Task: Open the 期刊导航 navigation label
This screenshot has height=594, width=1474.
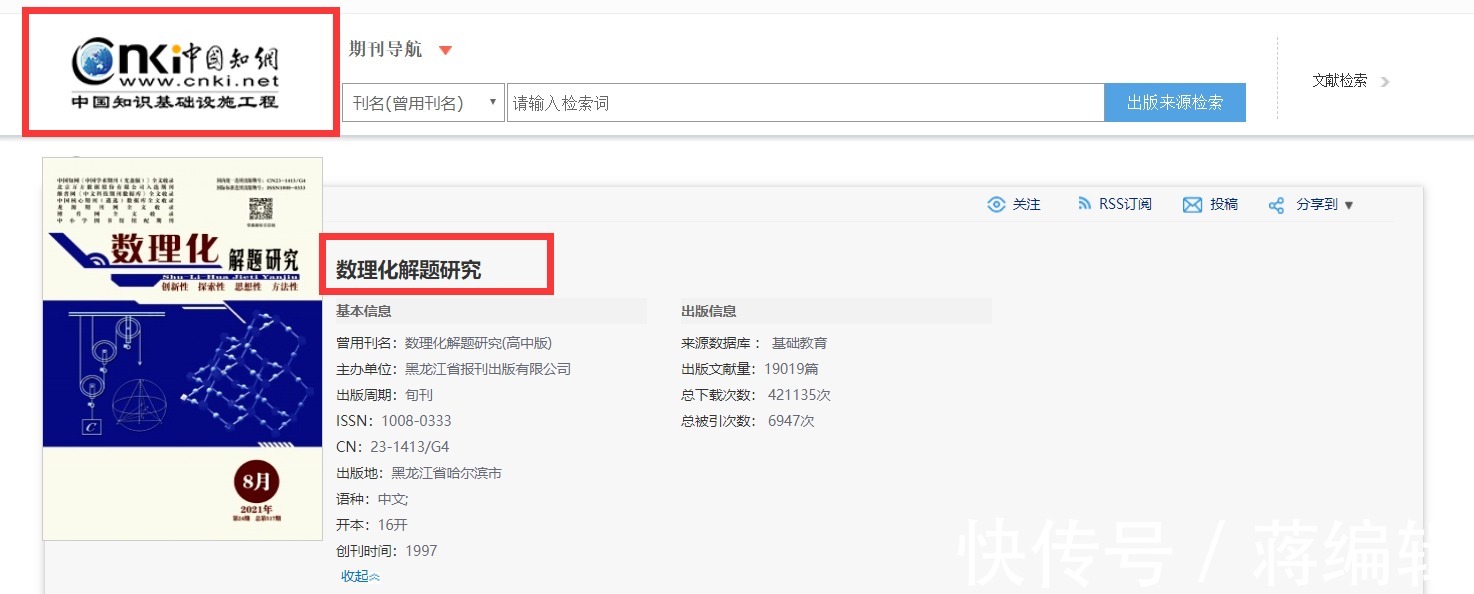Action: tap(385, 50)
